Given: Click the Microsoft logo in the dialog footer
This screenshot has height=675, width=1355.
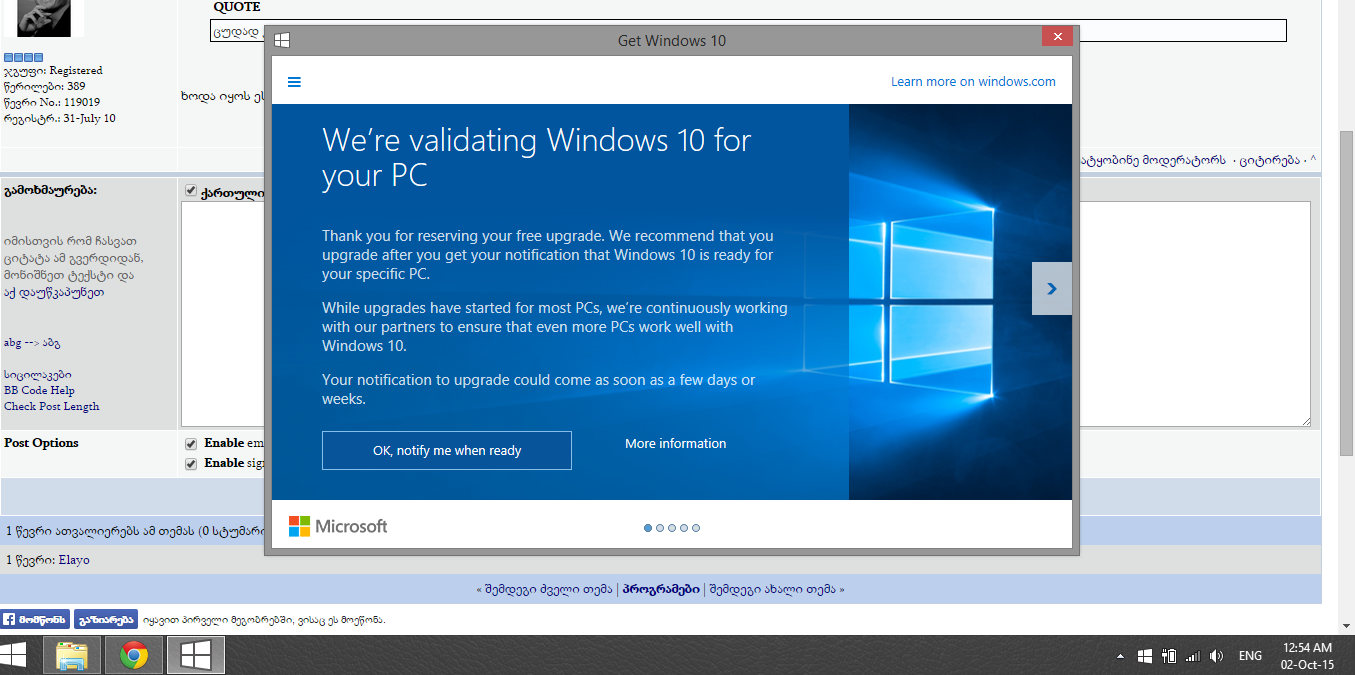Looking at the screenshot, I should (x=338, y=526).
